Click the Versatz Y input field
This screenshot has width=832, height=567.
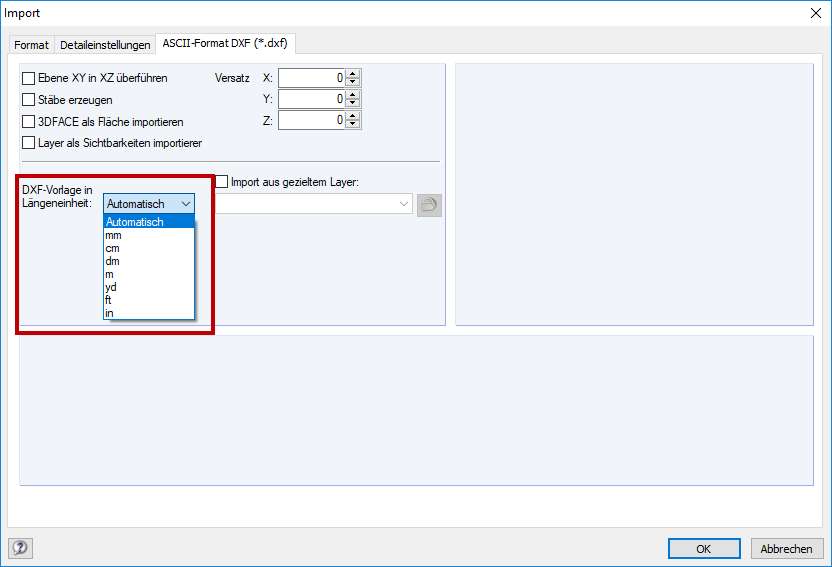coord(311,99)
